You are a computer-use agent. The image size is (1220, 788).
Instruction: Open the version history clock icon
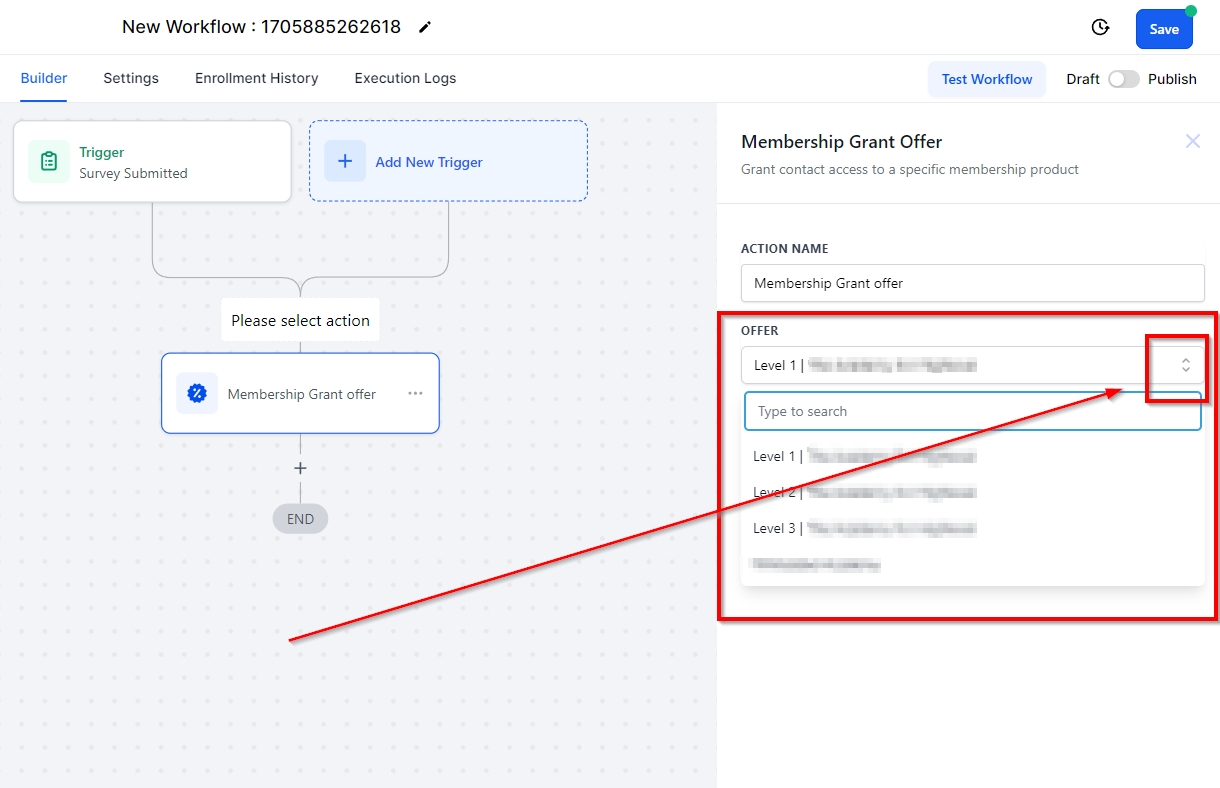coord(1100,28)
